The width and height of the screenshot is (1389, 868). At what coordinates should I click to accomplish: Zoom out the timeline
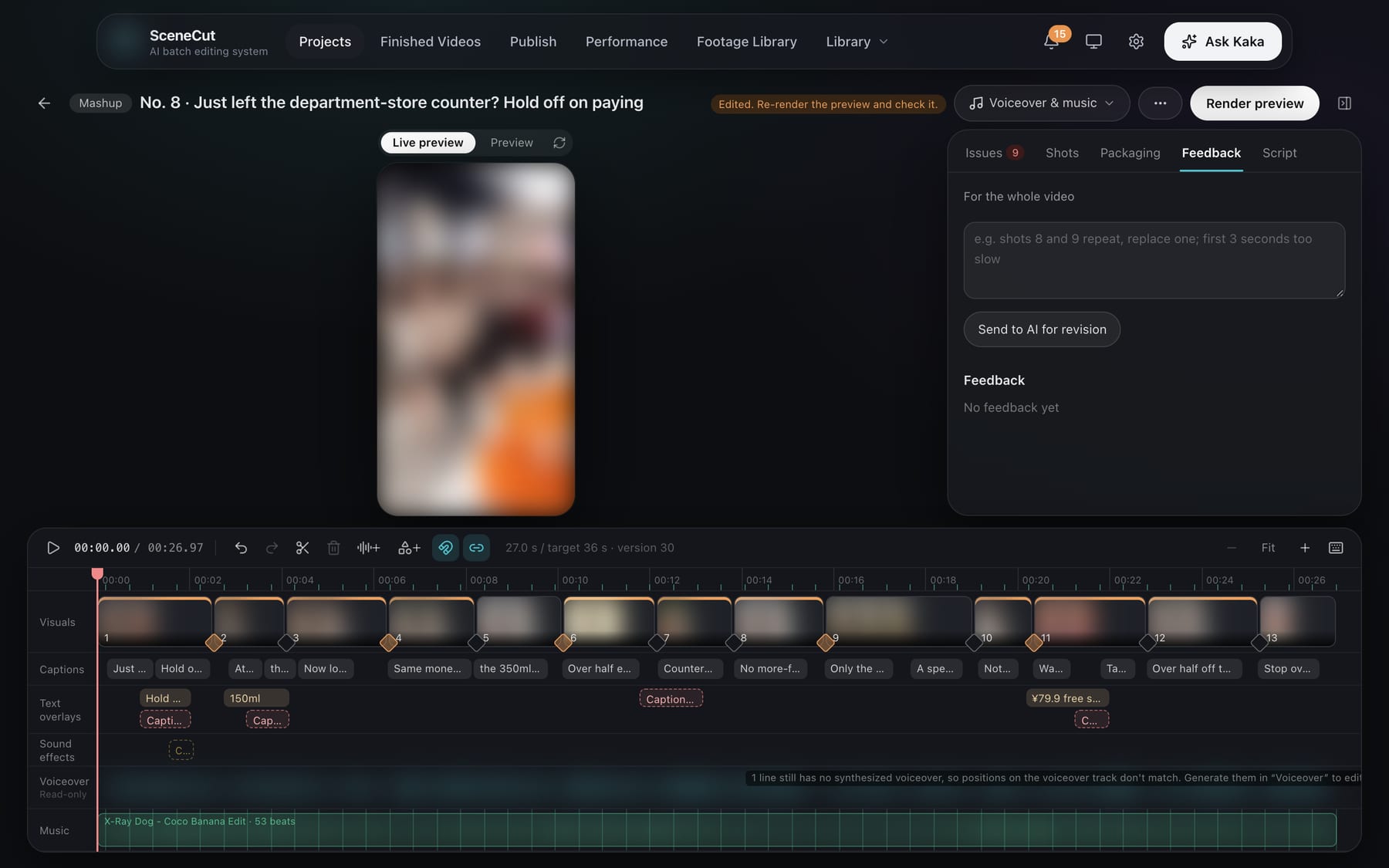[1232, 548]
